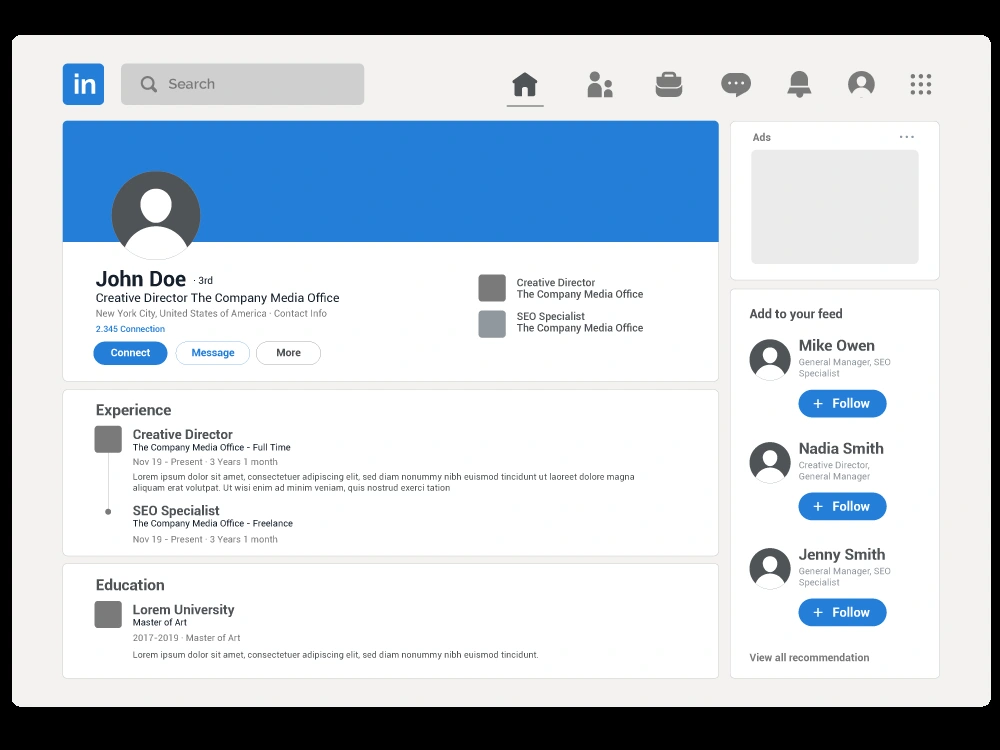Click 'The Company Media Office - Full Time'

click(x=212, y=448)
